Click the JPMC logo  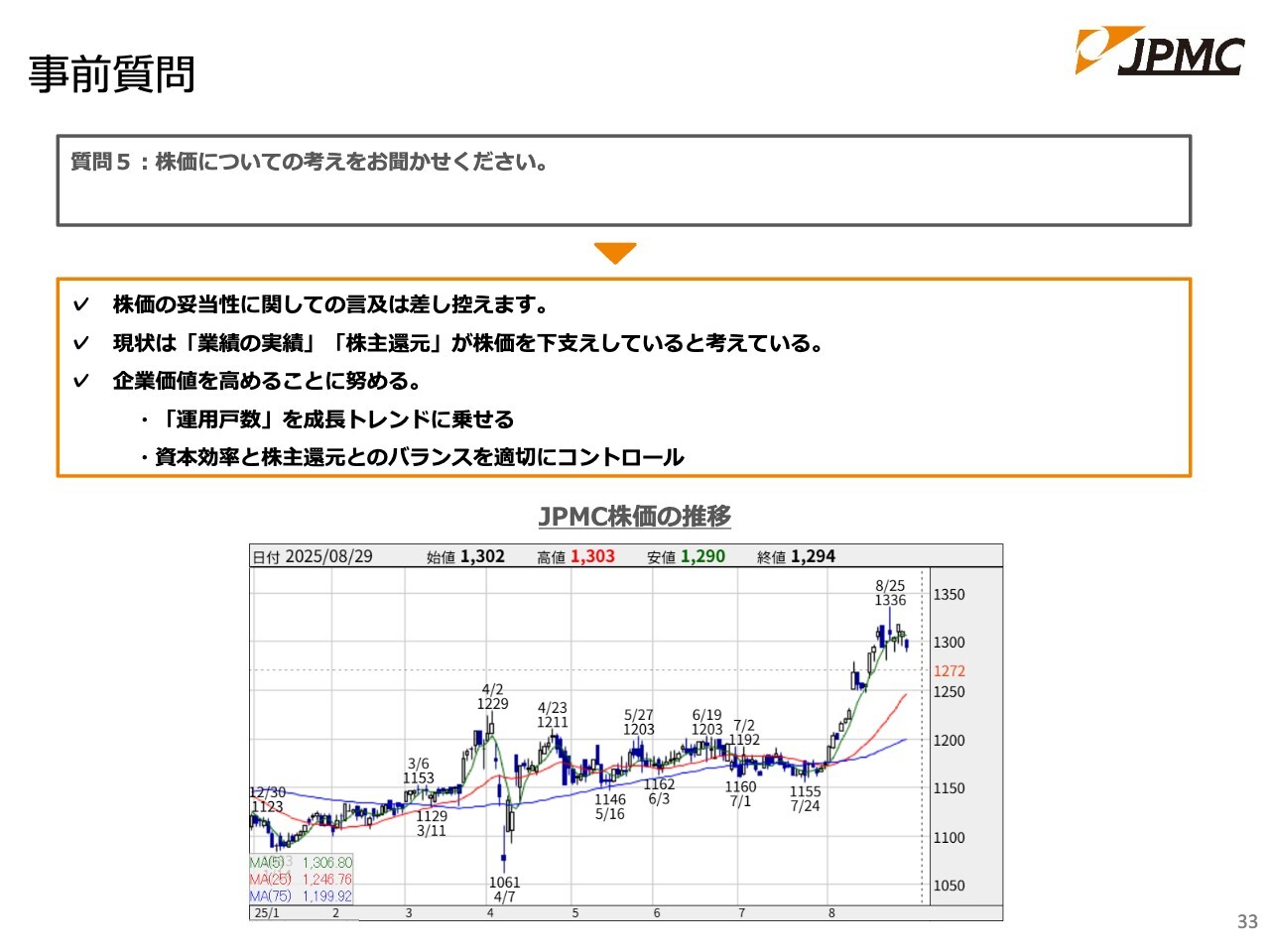click(x=1159, y=51)
